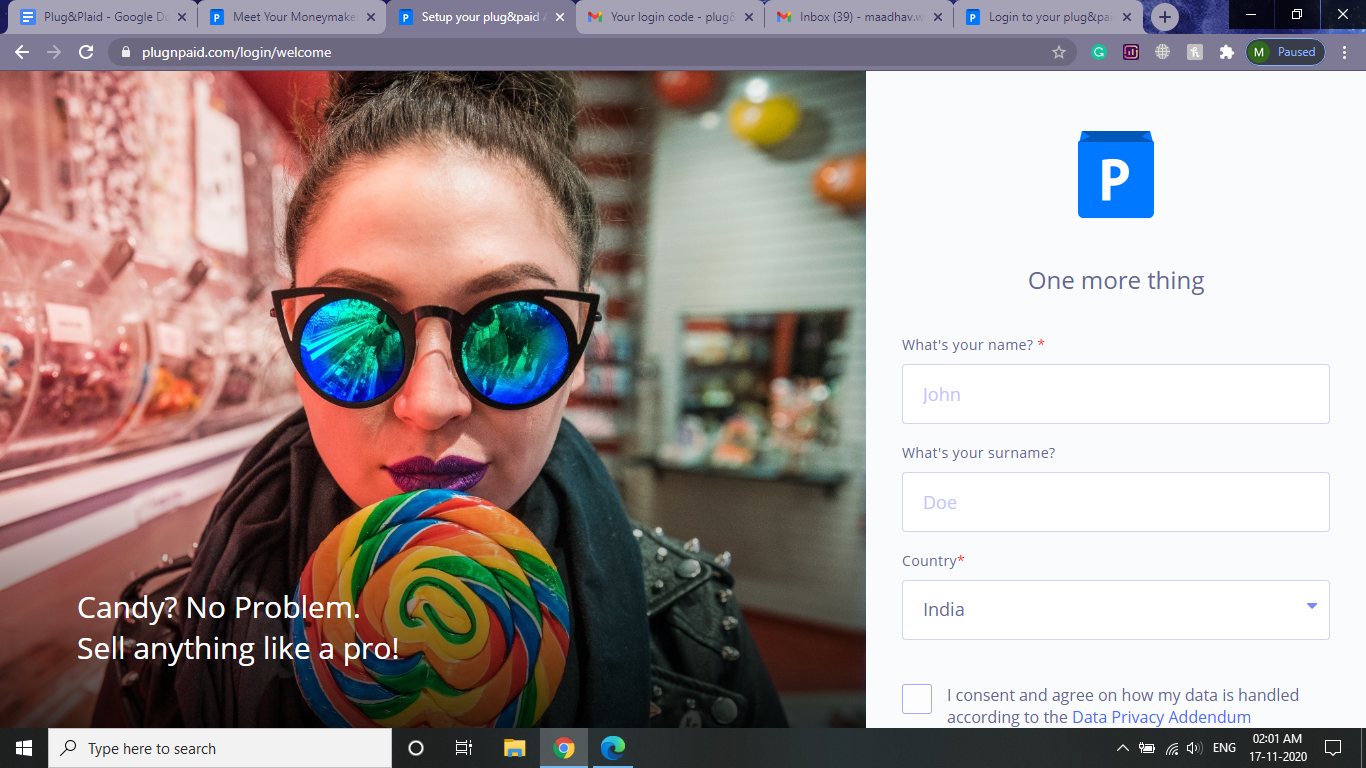Close the 'Plug&Plaid - Google D' tab
This screenshot has width=1366, height=768.
point(181,17)
